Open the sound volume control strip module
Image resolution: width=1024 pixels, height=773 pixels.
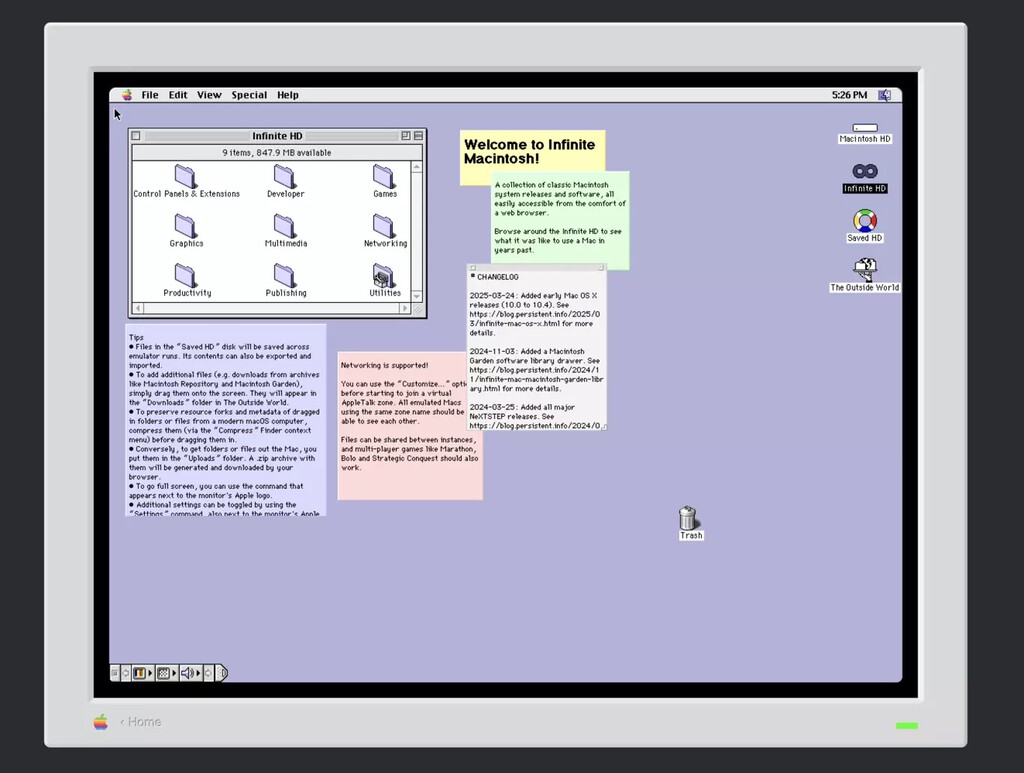186,673
